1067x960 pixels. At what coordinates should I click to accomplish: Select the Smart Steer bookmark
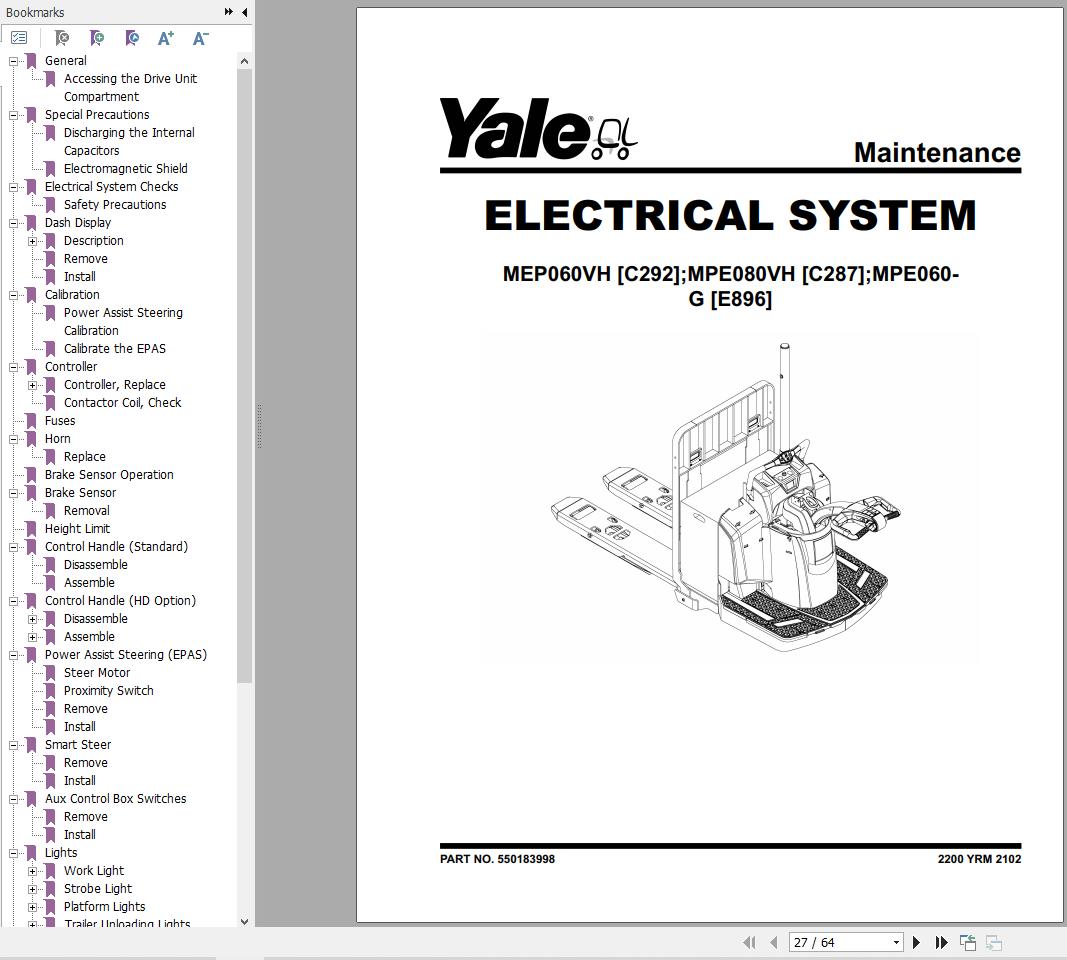[78, 745]
